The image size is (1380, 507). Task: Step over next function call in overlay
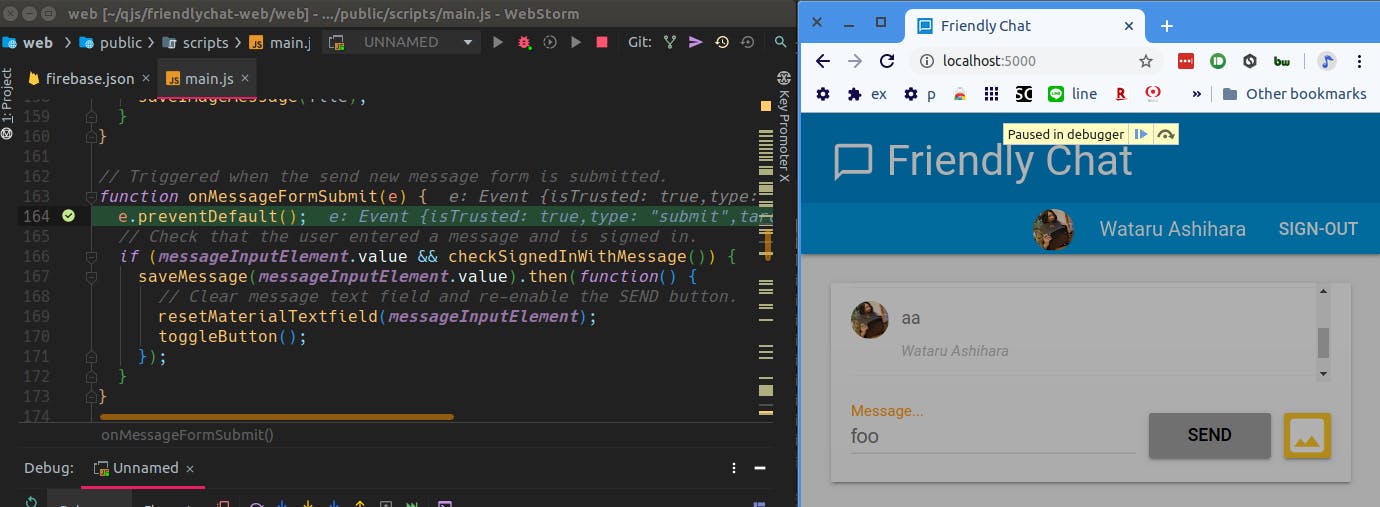click(x=1165, y=134)
